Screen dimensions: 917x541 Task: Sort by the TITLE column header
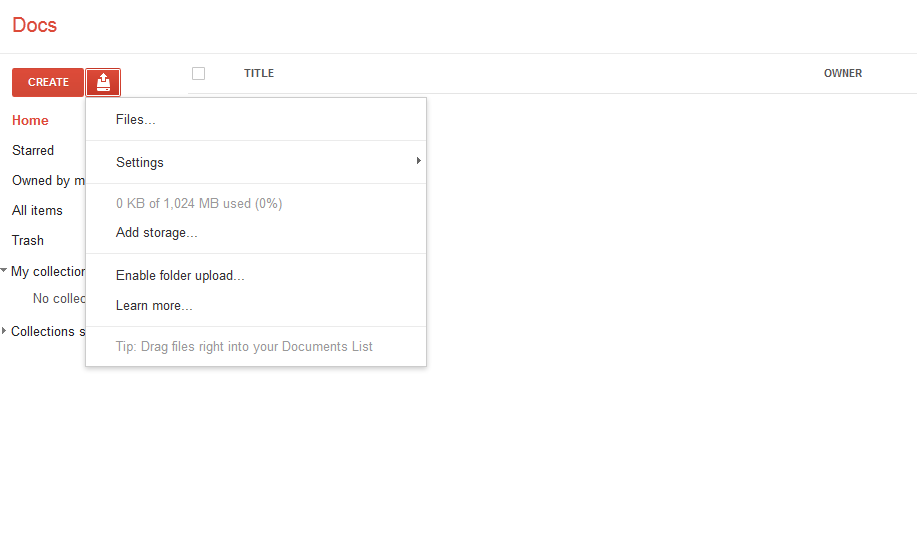pos(259,73)
